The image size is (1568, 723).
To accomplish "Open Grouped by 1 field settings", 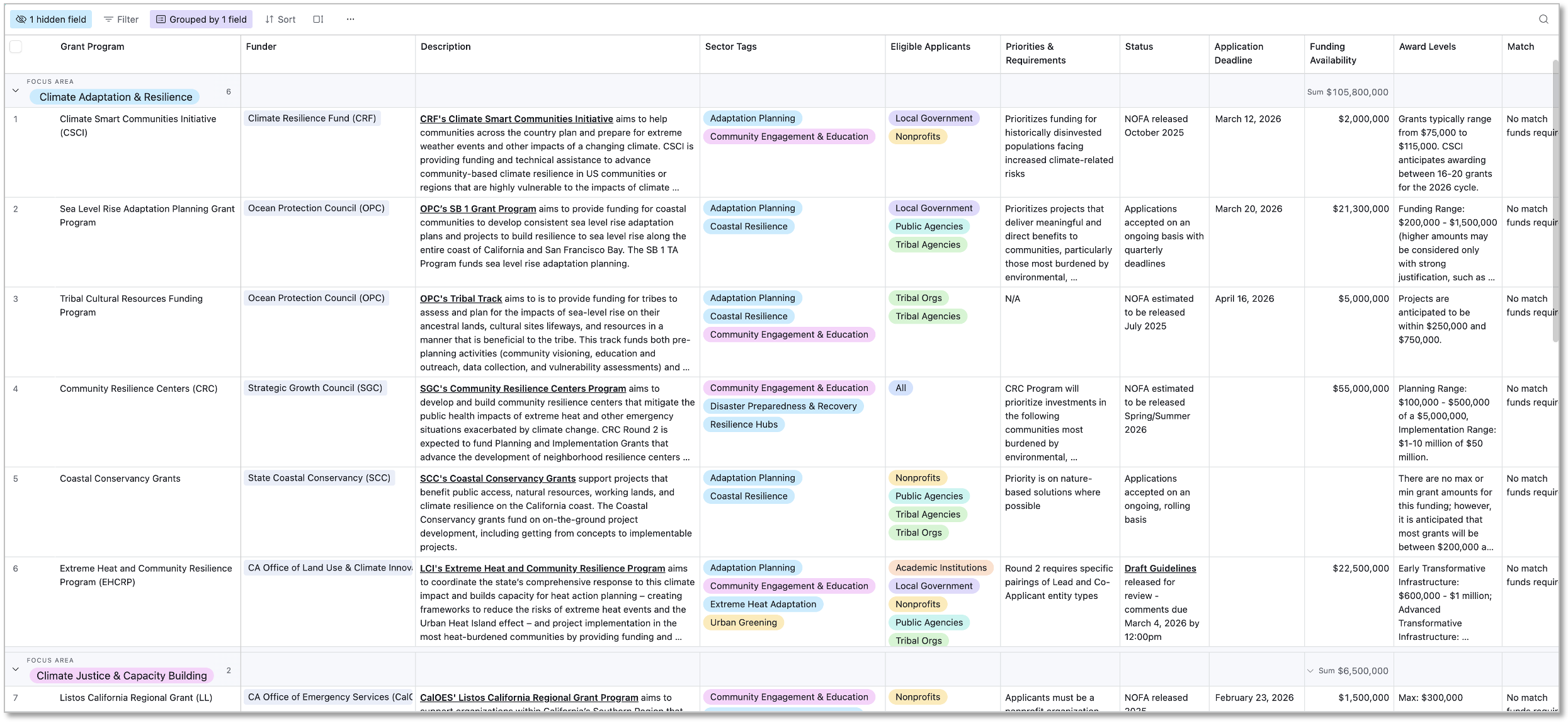I will (x=201, y=19).
